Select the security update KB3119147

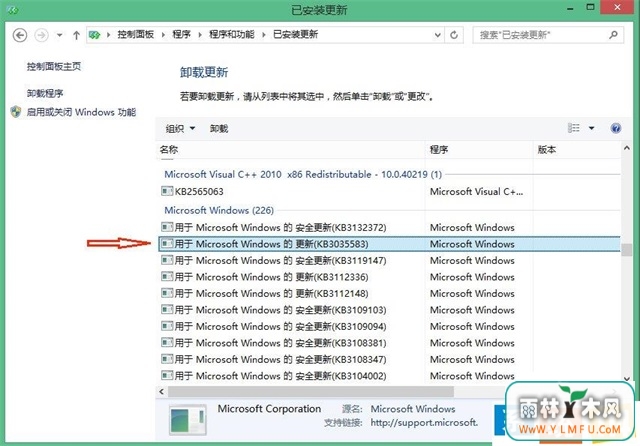coord(389,260)
